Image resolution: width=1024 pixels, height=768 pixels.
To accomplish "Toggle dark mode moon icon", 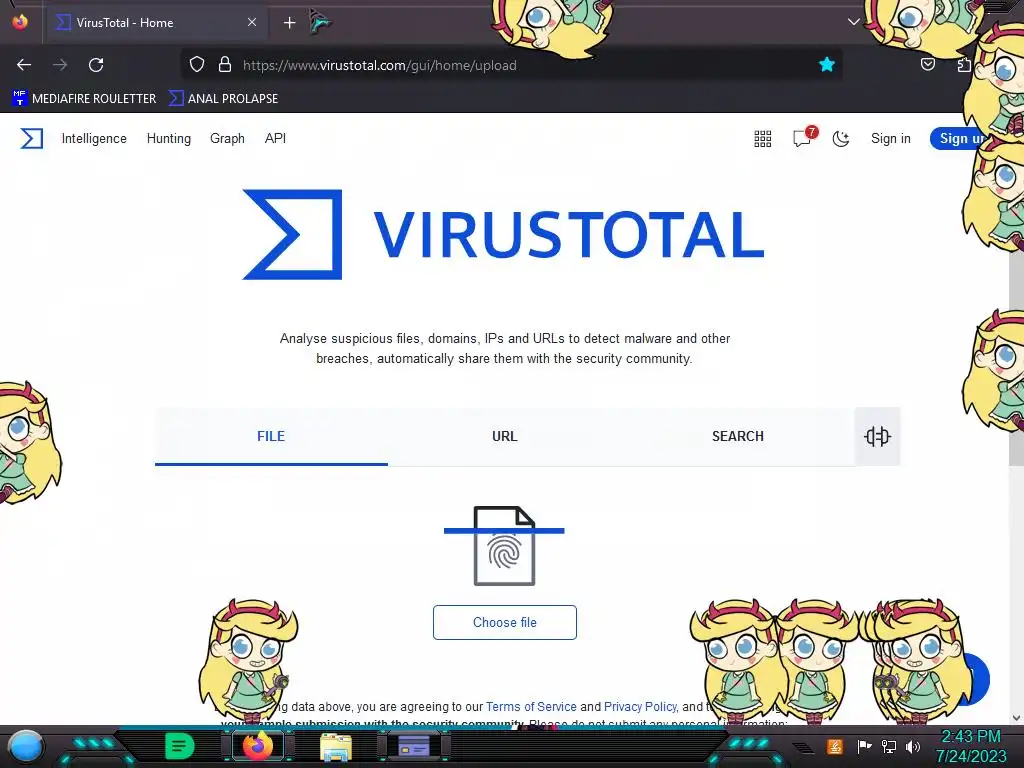I will coord(840,138).
